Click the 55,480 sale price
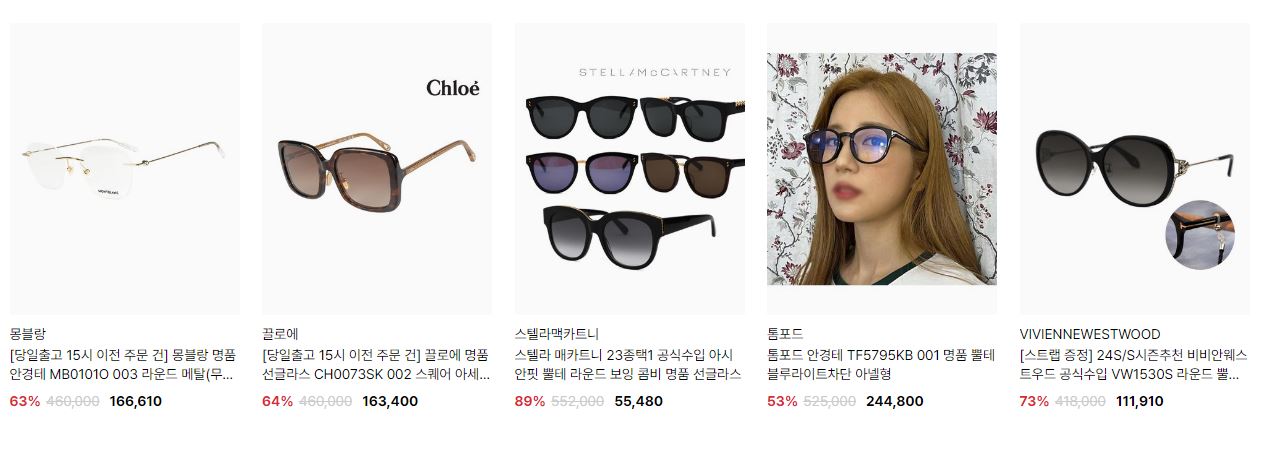The width and height of the screenshot is (1263, 469). pos(638,401)
